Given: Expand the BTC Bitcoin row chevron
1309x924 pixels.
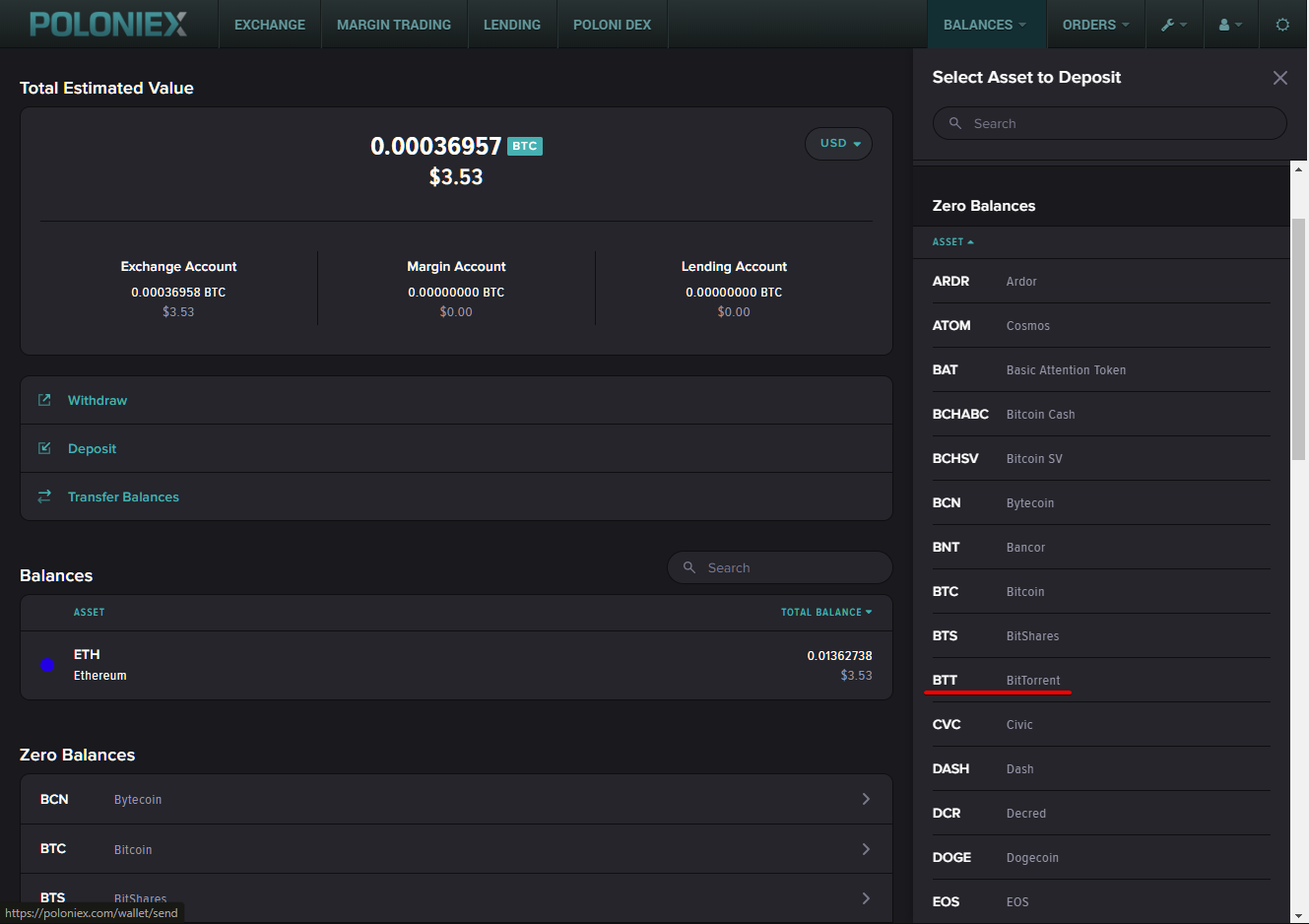Looking at the screenshot, I should click(866, 848).
